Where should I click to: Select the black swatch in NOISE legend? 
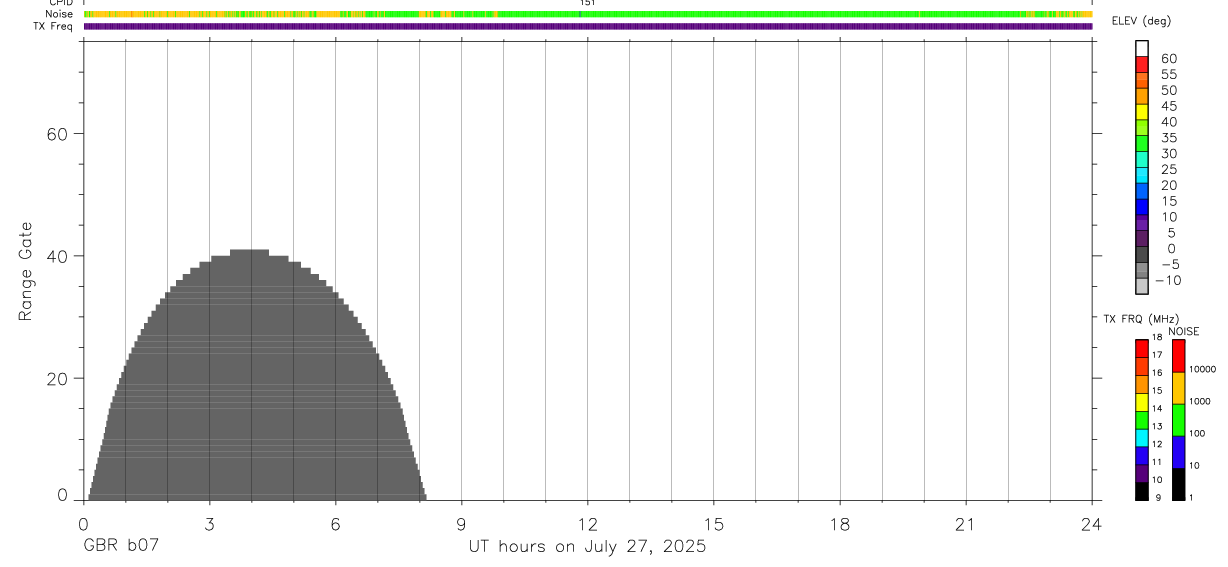coord(1178,484)
